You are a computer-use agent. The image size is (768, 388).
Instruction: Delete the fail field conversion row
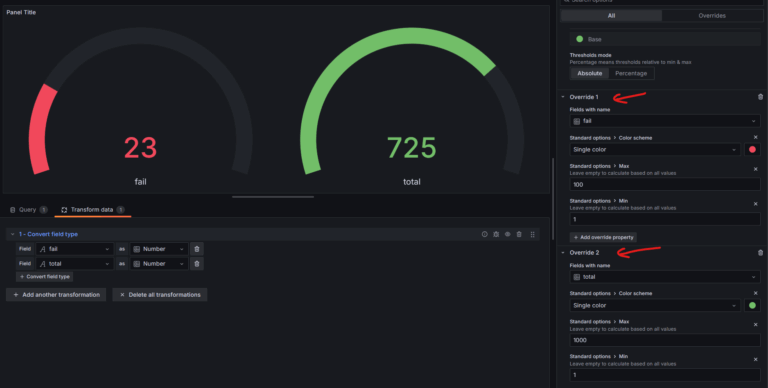point(197,249)
